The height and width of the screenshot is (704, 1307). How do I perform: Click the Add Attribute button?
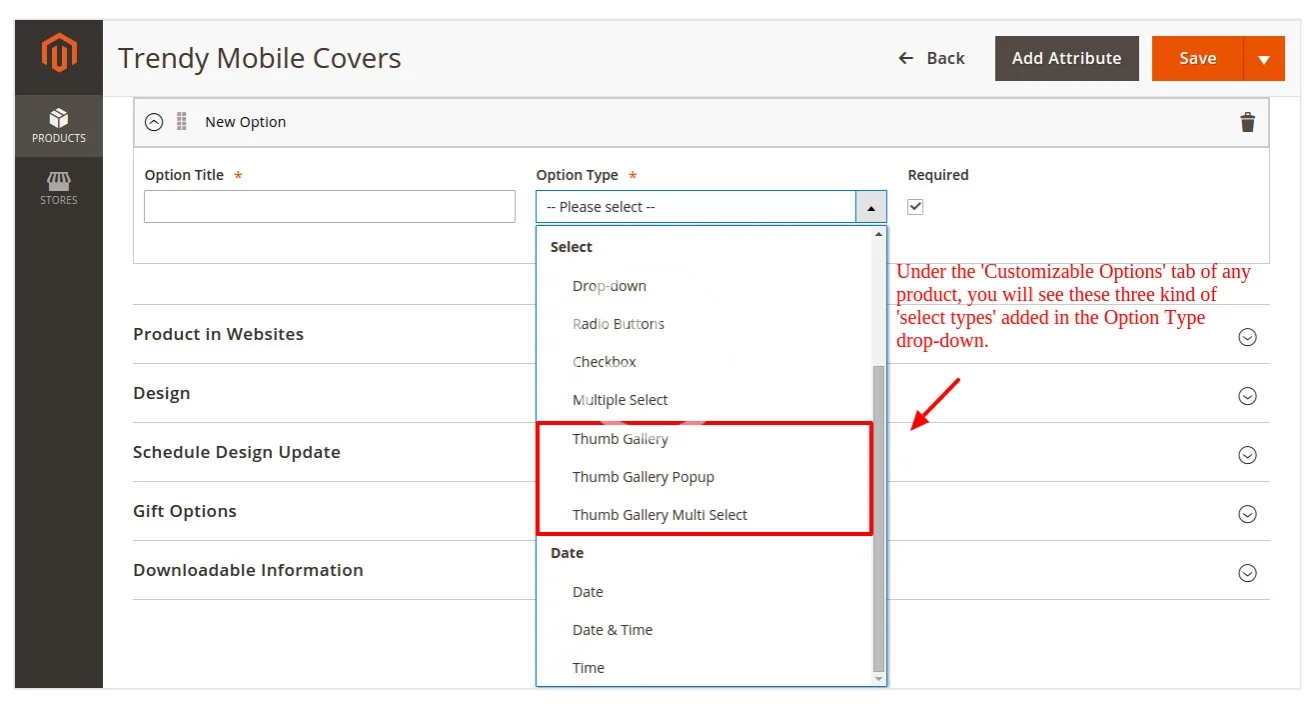click(x=1066, y=59)
